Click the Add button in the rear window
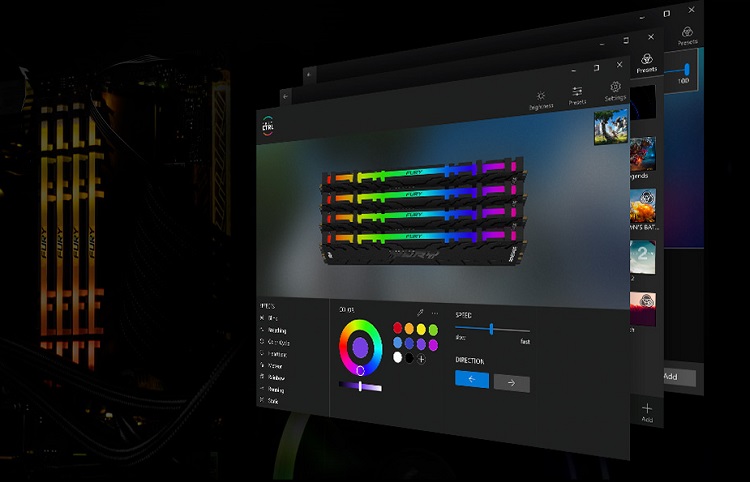This screenshot has width=750, height=482. tap(680, 377)
